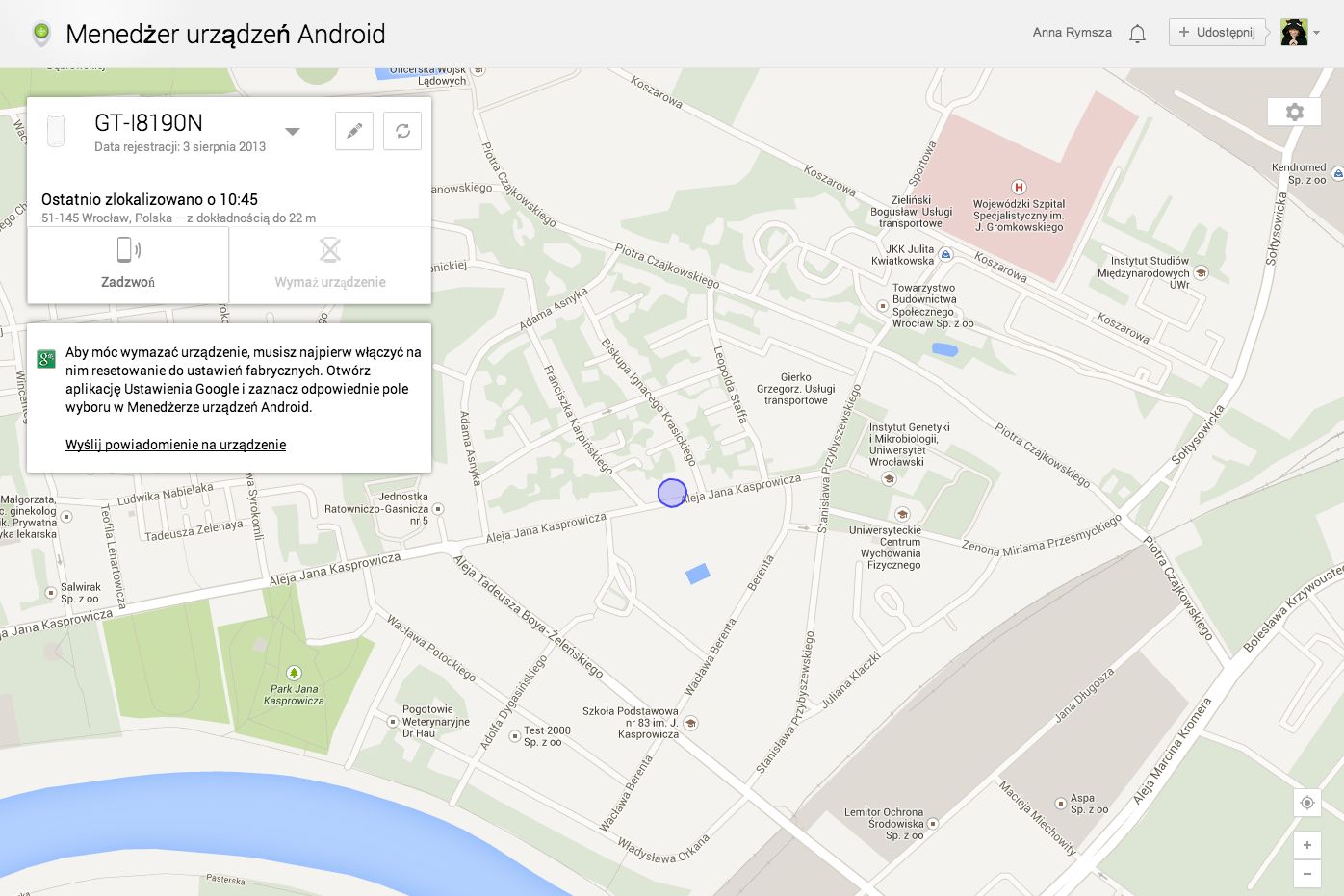Image resolution: width=1344 pixels, height=896 pixels.
Task: Click the phone device thumbnail icon
Action: (56, 131)
